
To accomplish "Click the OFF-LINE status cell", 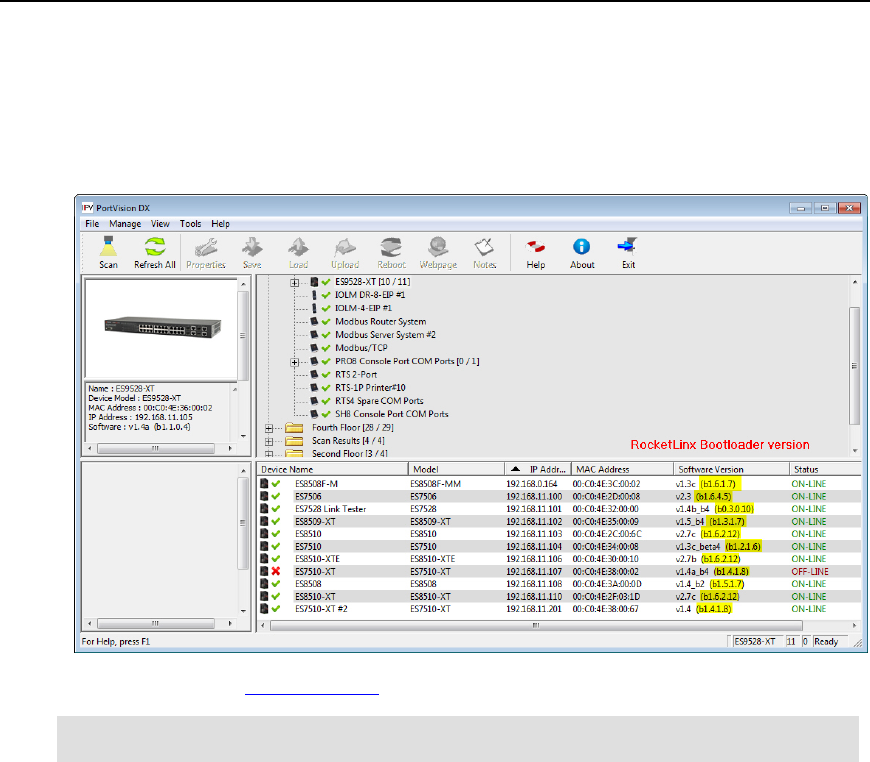I will click(810, 571).
